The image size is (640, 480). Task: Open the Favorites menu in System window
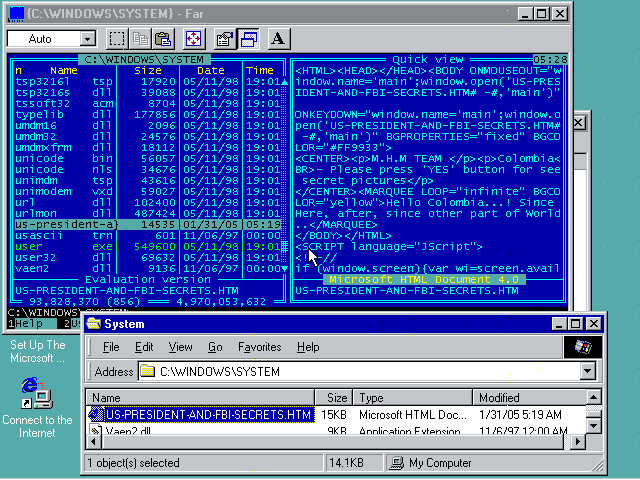(x=260, y=347)
